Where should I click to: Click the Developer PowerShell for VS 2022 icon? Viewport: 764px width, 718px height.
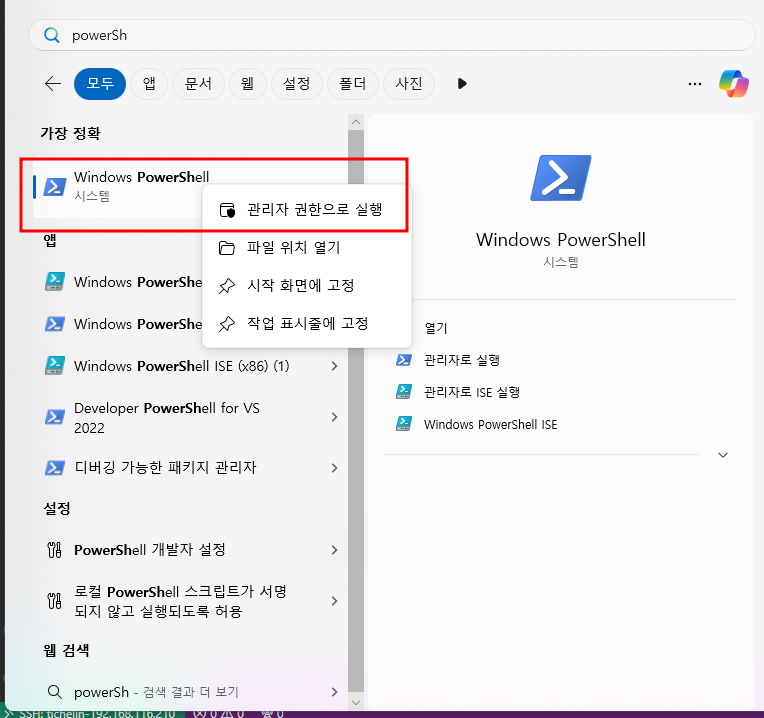coord(55,417)
